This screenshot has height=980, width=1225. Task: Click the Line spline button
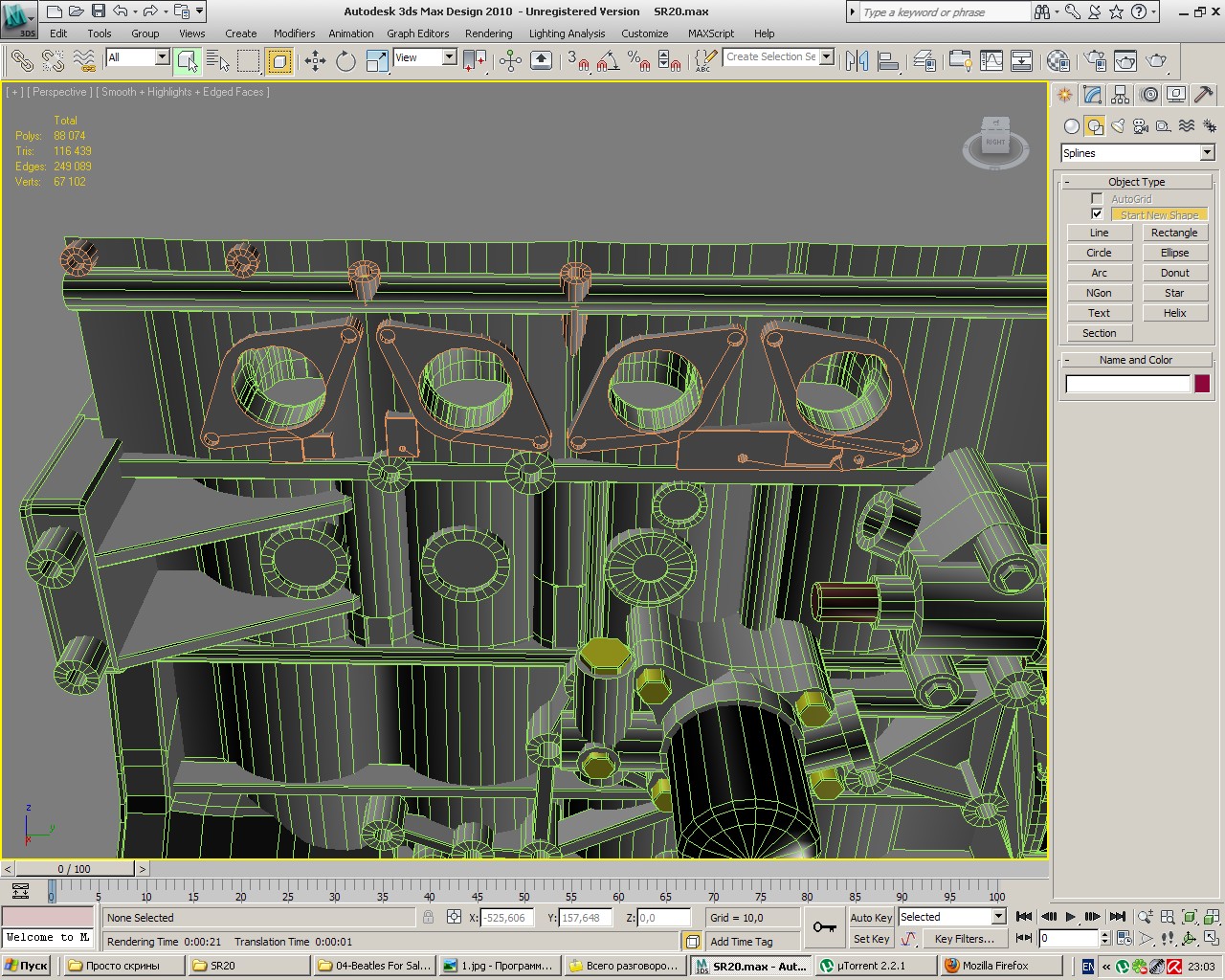click(x=1099, y=233)
